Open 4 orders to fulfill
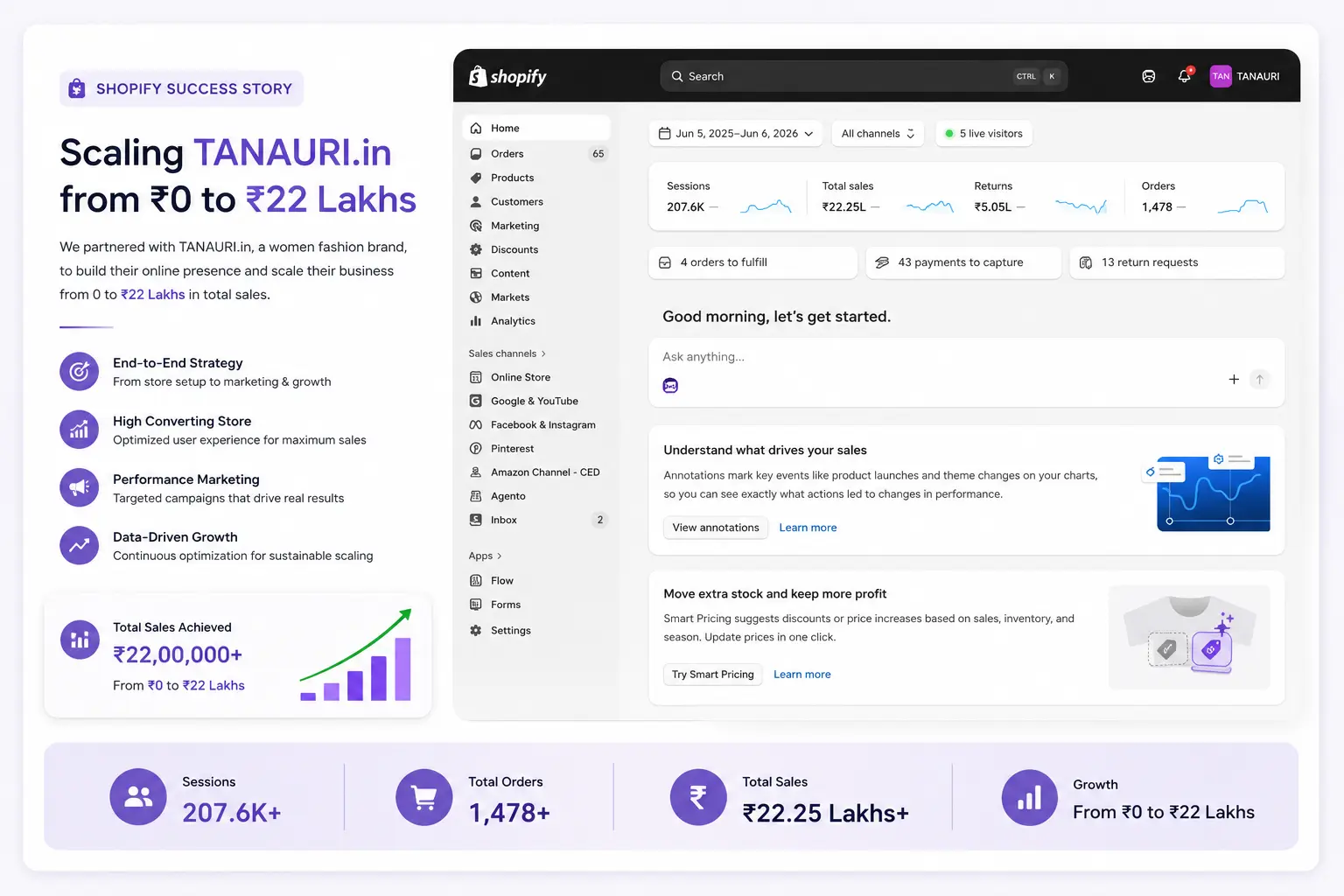Image resolution: width=1344 pixels, height=896 pixels. [752, 262]
